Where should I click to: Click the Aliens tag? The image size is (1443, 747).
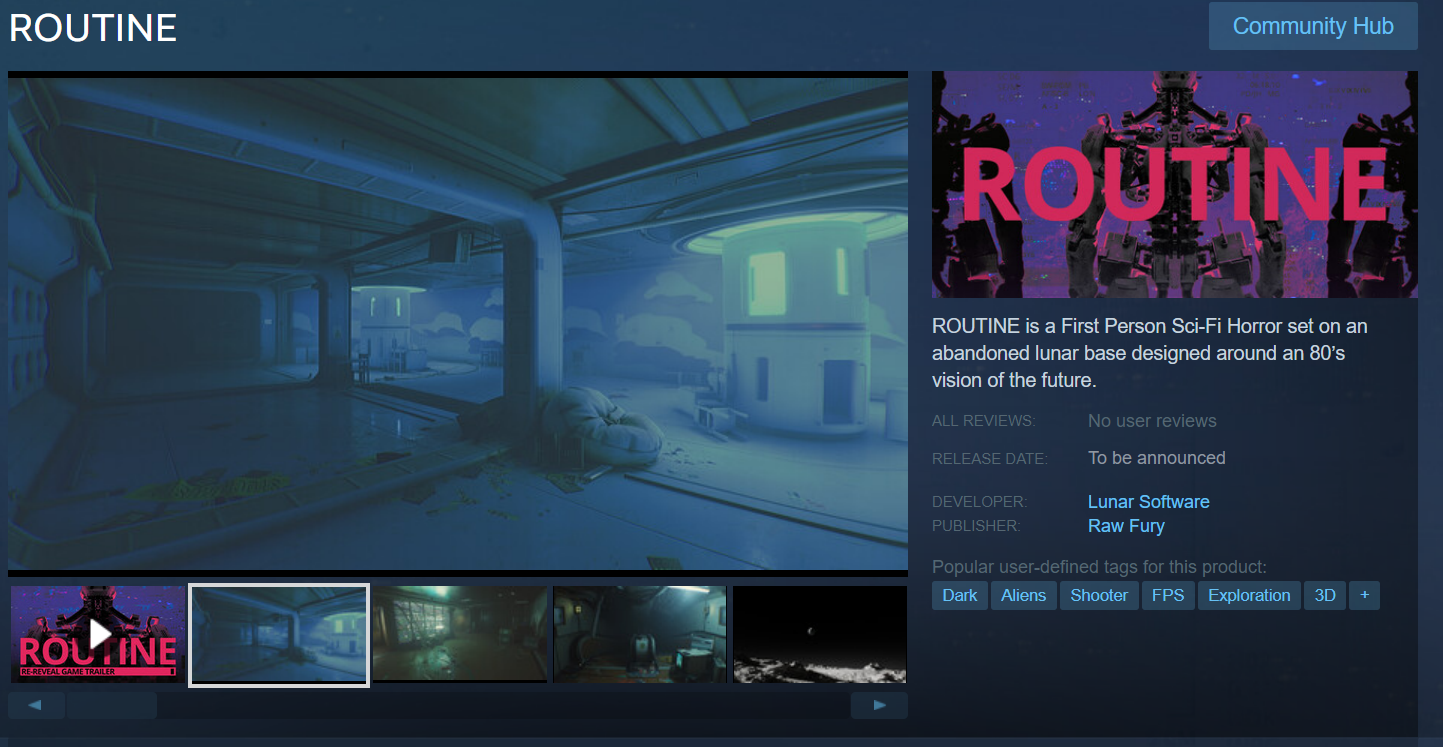click(x=1024, y=595)
